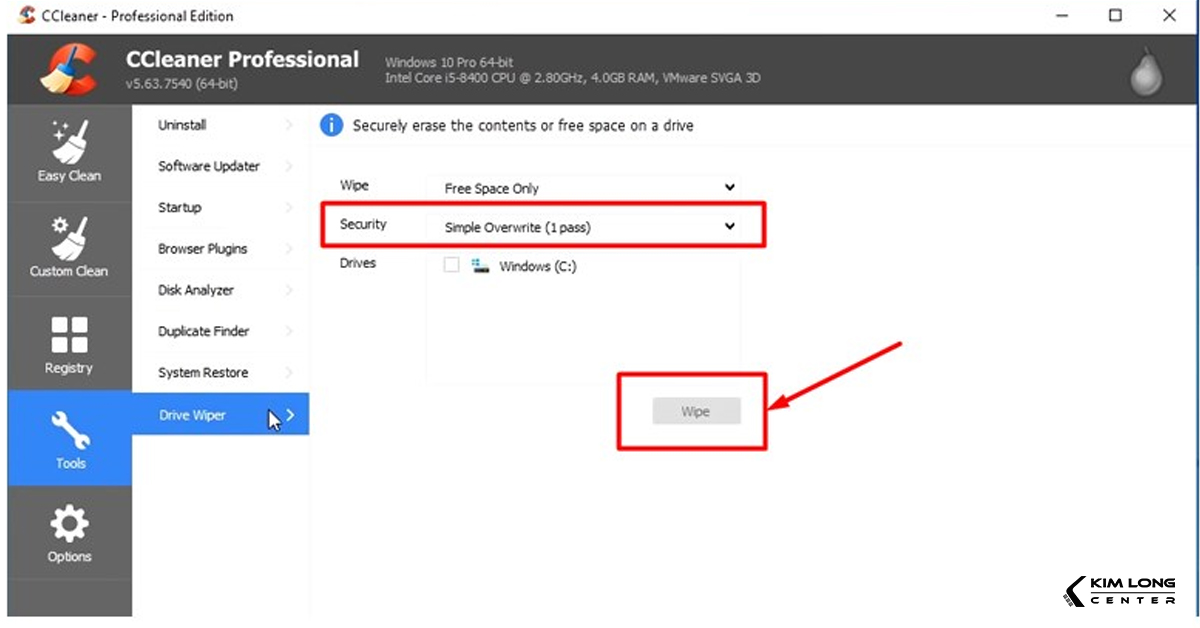Click the Windows (C:) drive icon
This screenshot has width=1200, height=628.
(x=481, y=266)
